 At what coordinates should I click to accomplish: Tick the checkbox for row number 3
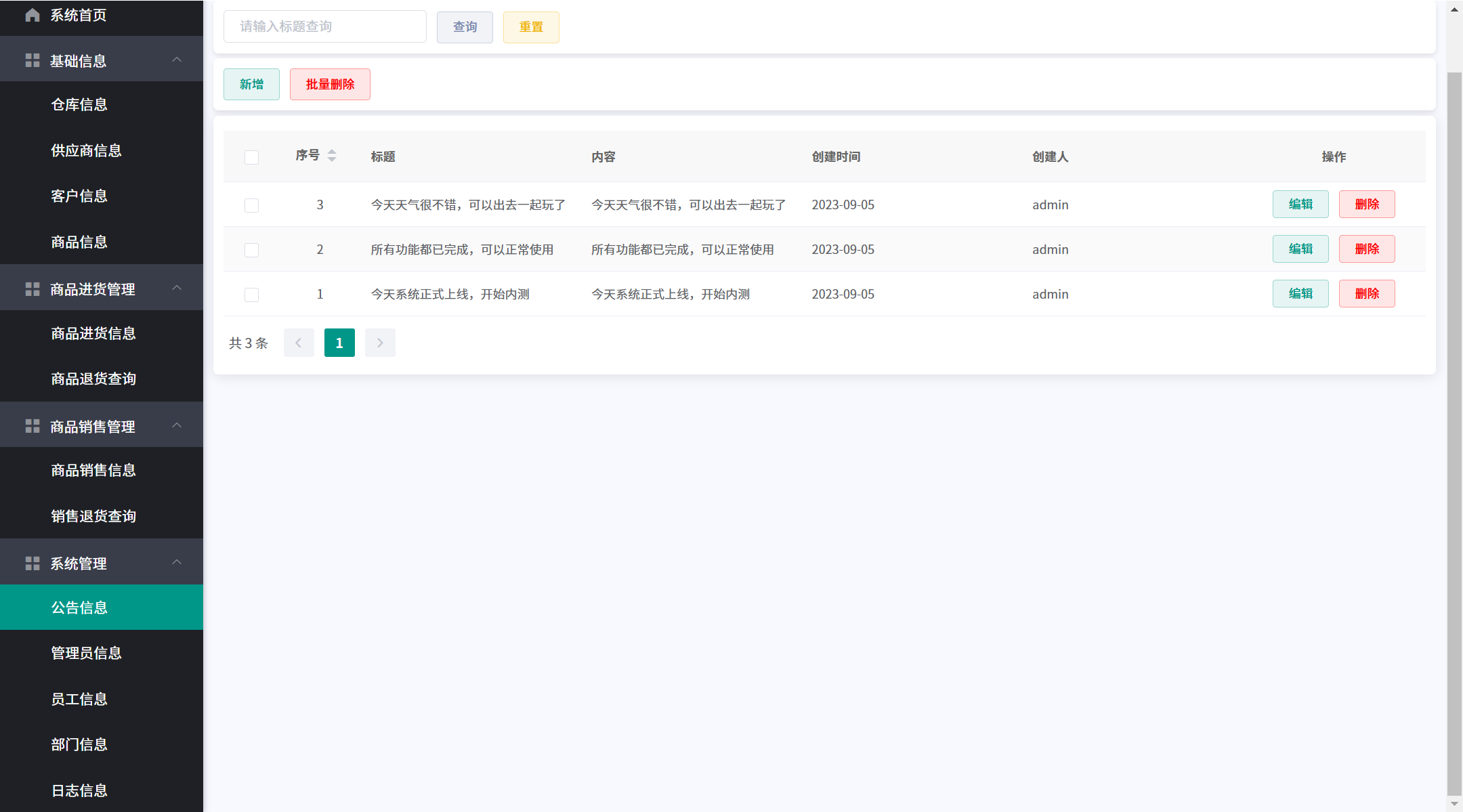click(251, 205)
